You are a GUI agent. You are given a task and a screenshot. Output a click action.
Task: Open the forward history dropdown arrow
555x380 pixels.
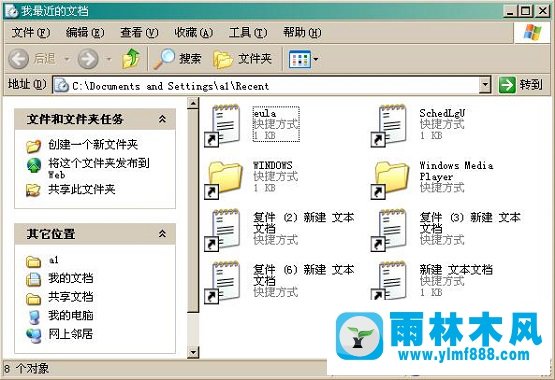point(109,59)
